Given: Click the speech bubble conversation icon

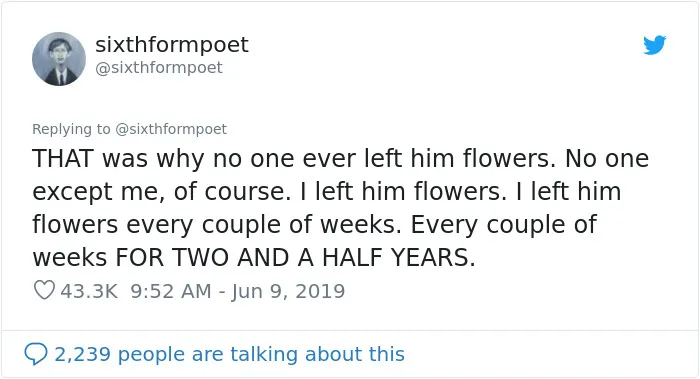Looking at the screenshot, I should (x=36, y=354).
